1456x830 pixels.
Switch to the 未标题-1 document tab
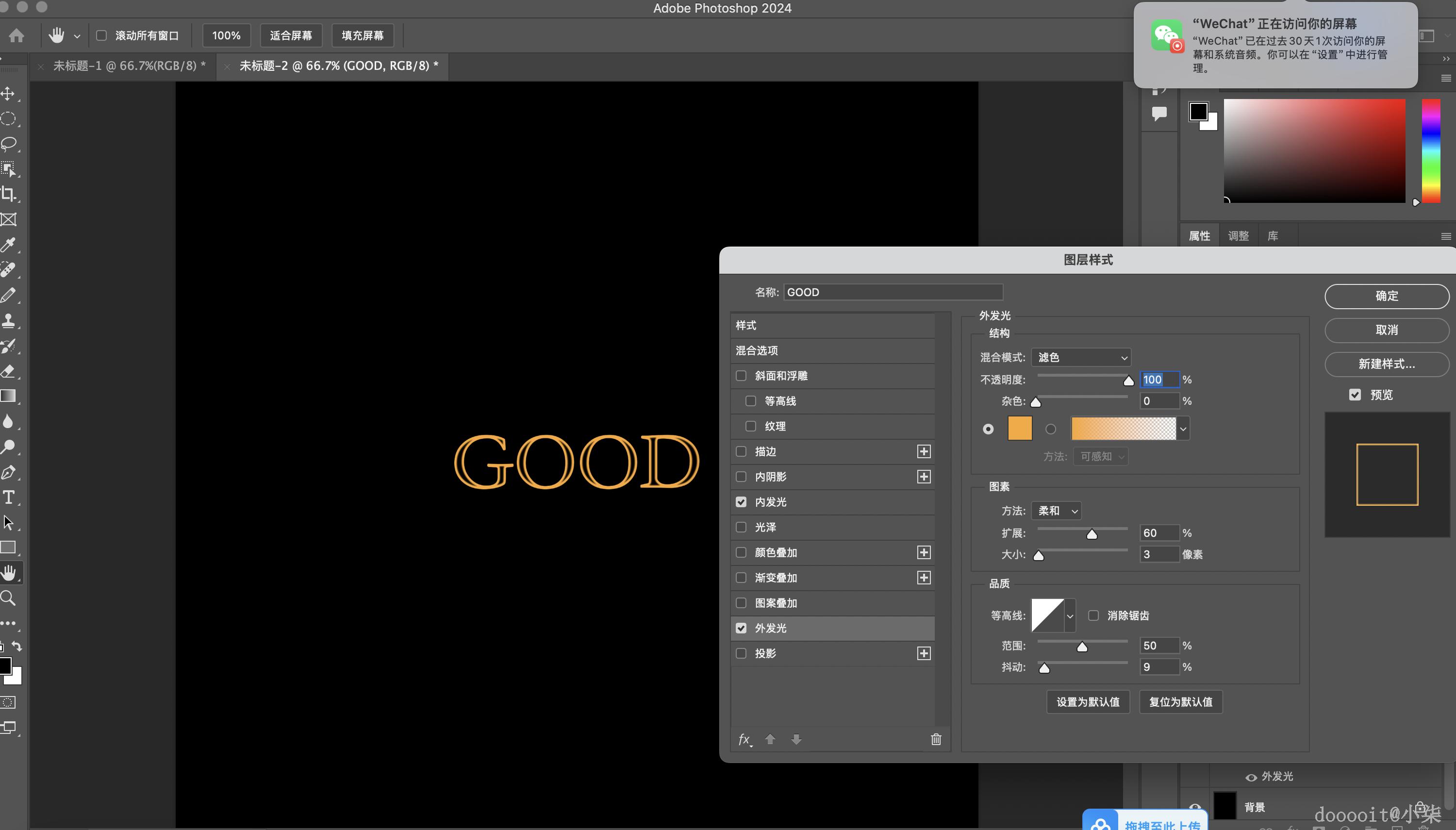(x=129, y=66)
